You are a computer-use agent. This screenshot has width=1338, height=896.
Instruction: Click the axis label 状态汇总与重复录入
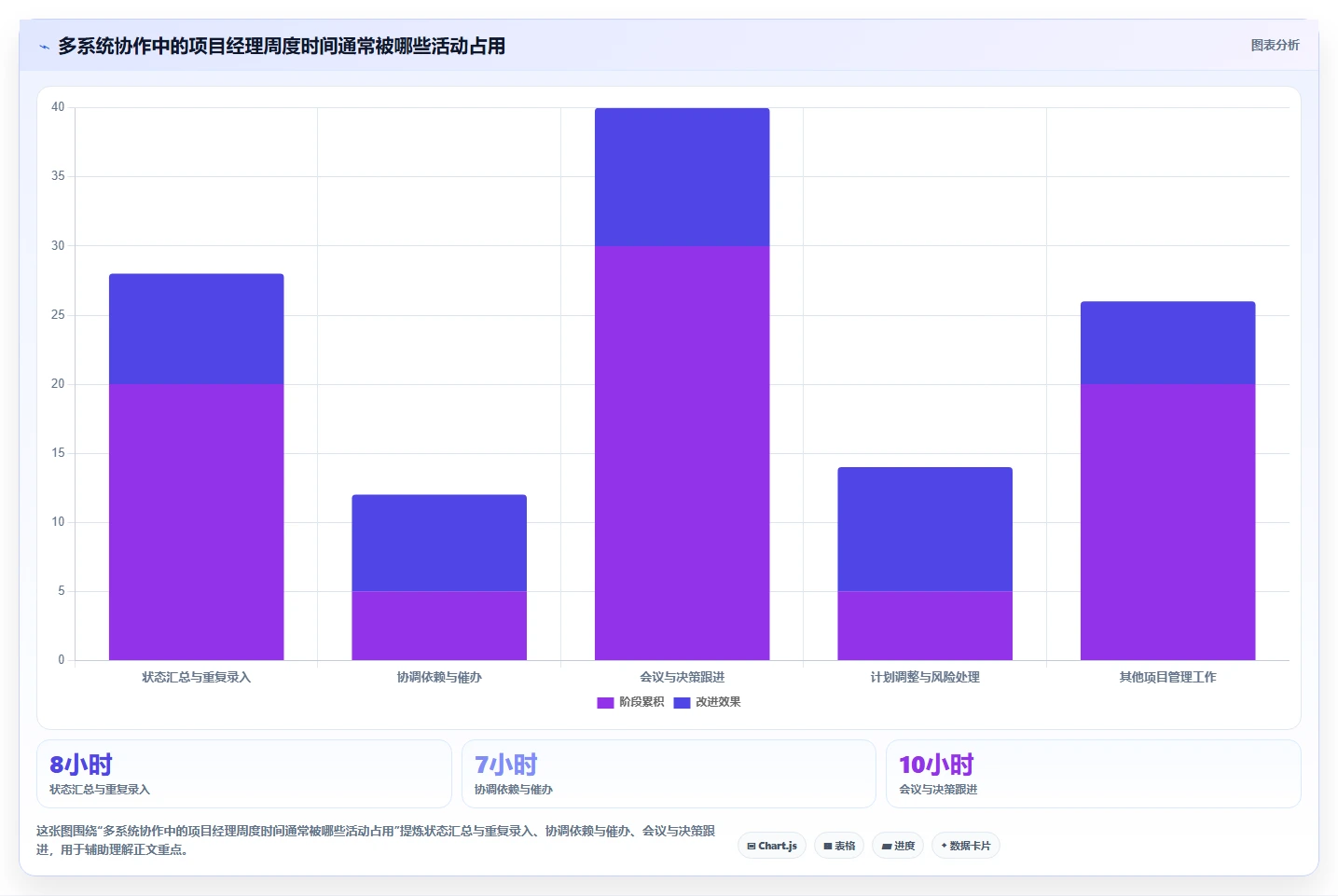click(x=197, y=678)
